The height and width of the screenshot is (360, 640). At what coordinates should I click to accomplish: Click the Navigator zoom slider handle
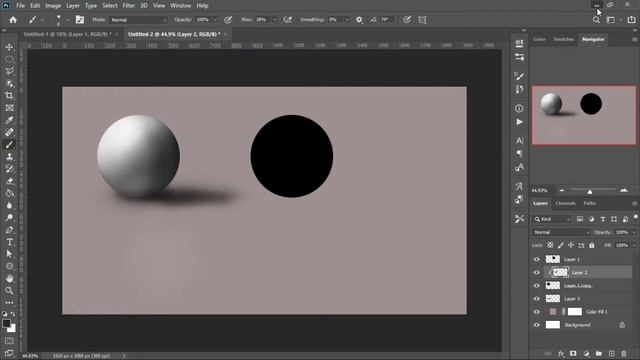point(590,191)
